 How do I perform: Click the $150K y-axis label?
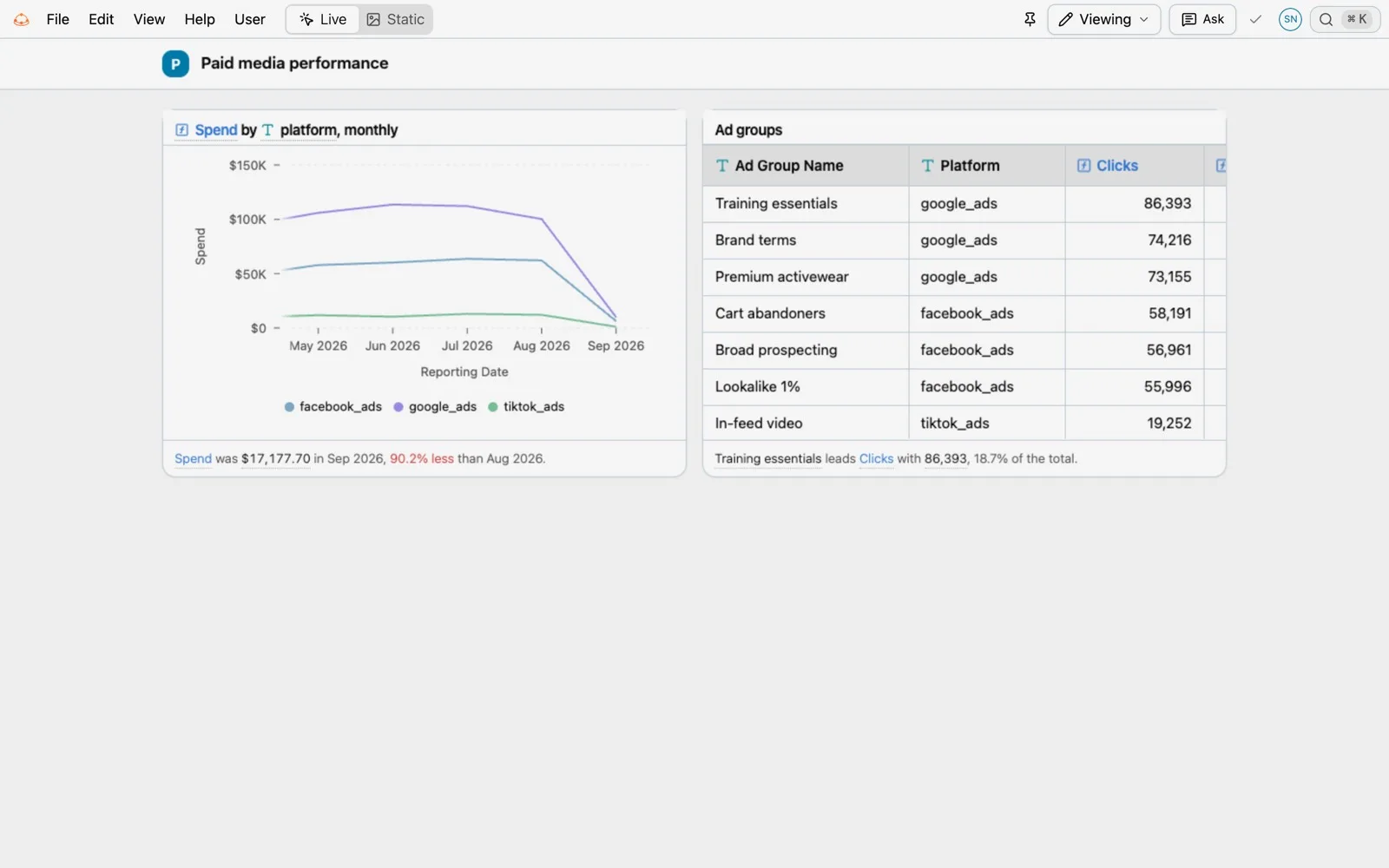tap(247, 166)
